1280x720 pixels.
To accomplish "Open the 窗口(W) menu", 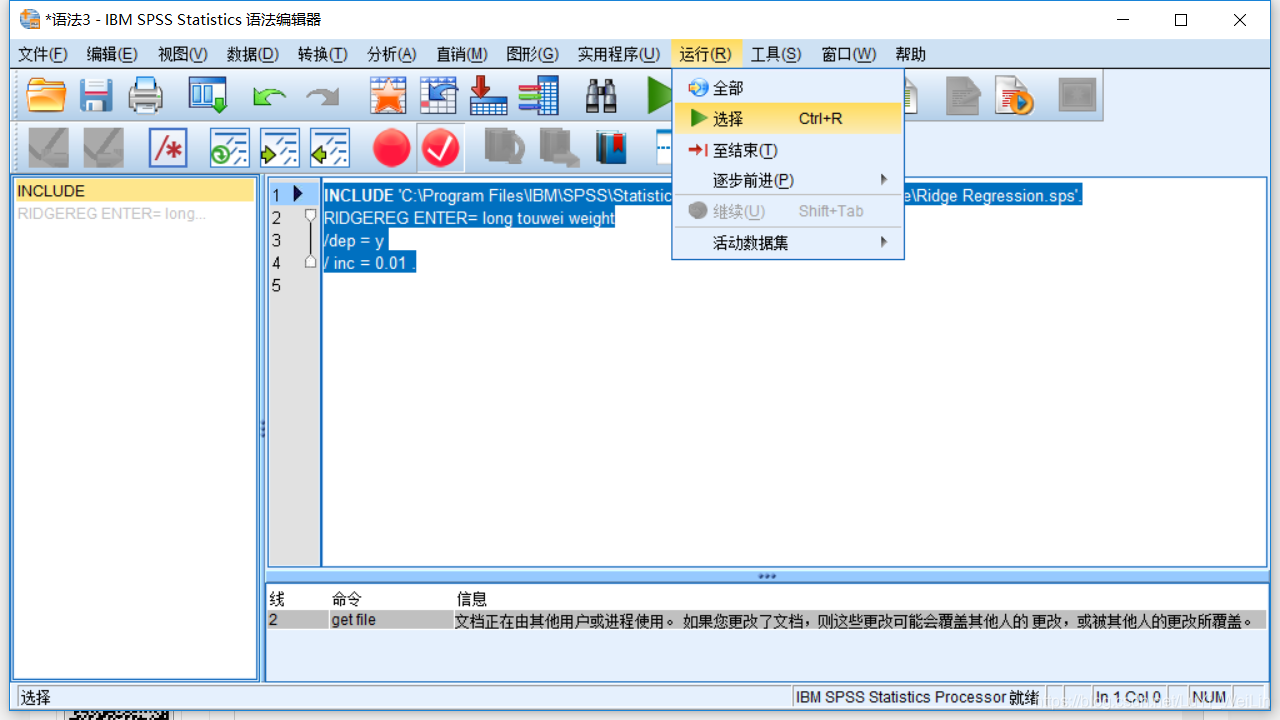I will click(x=848, y=54).
